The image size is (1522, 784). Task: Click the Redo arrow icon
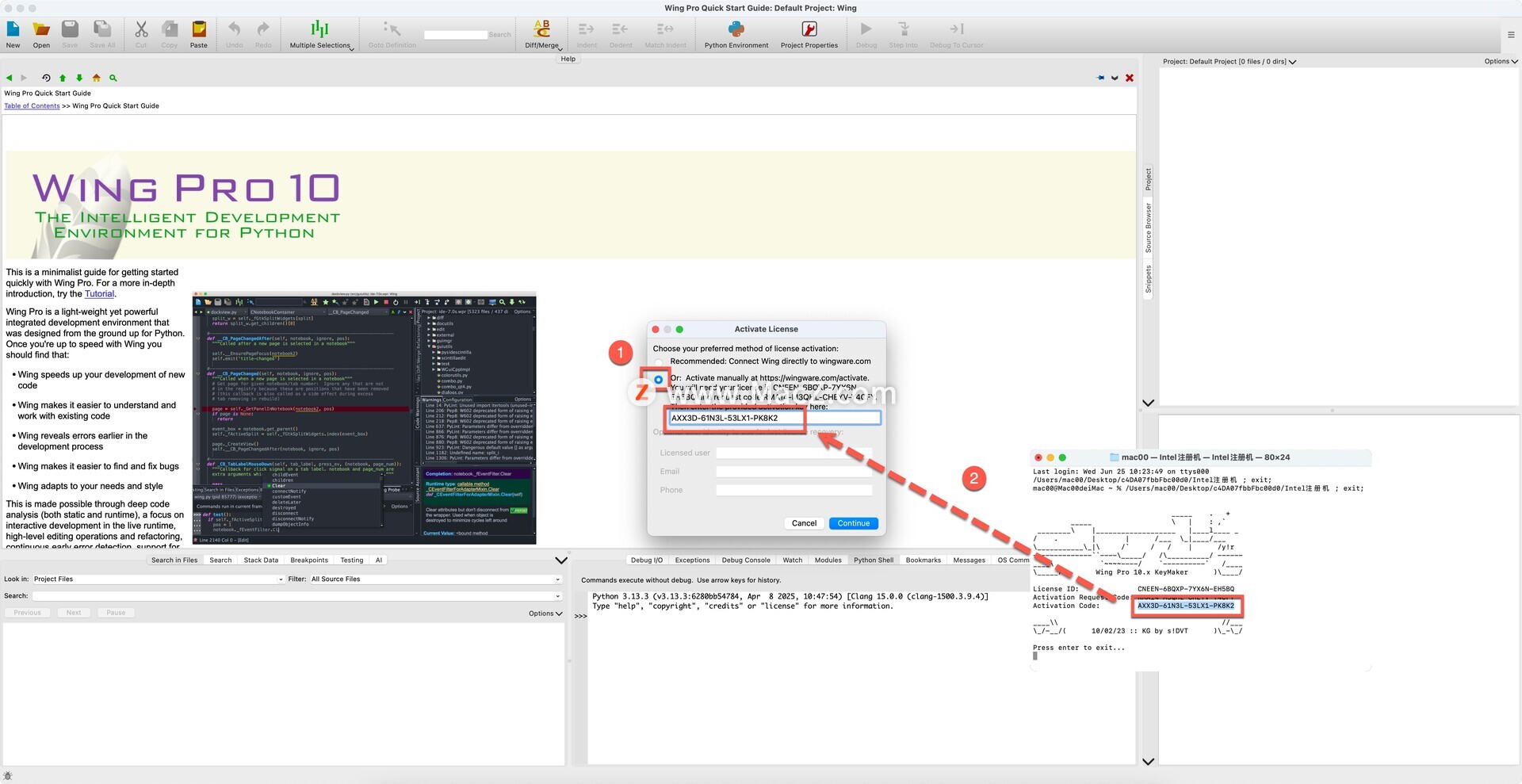pos(263,29)
